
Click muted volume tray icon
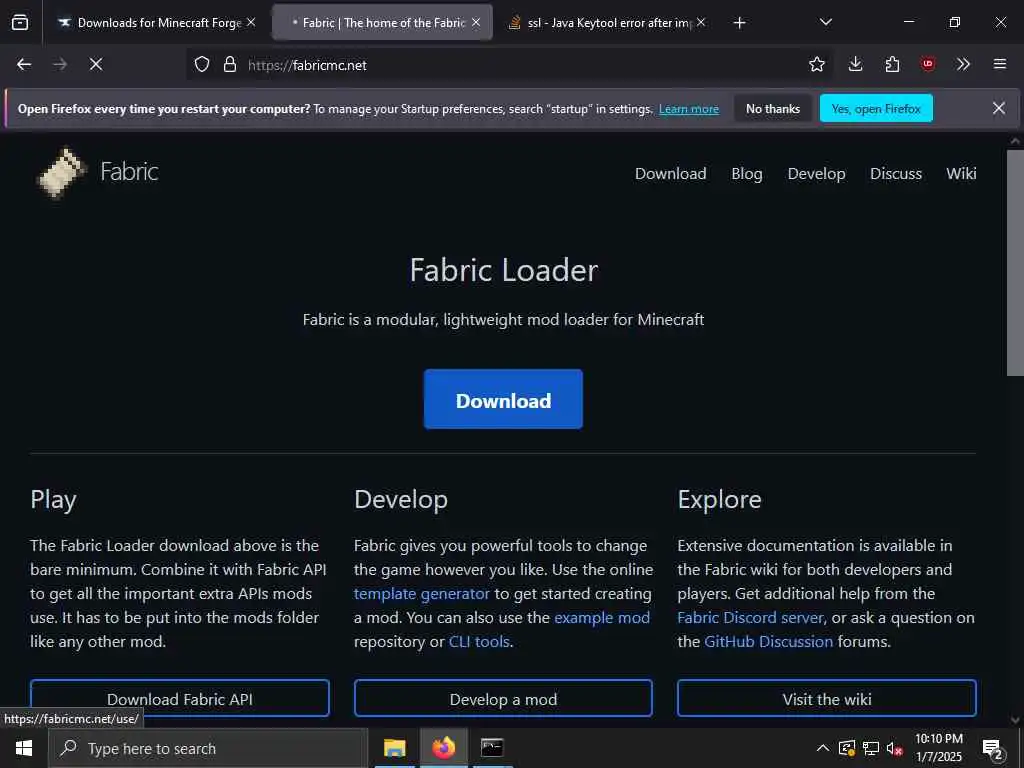pyautogui.click(x=894, y=748)
